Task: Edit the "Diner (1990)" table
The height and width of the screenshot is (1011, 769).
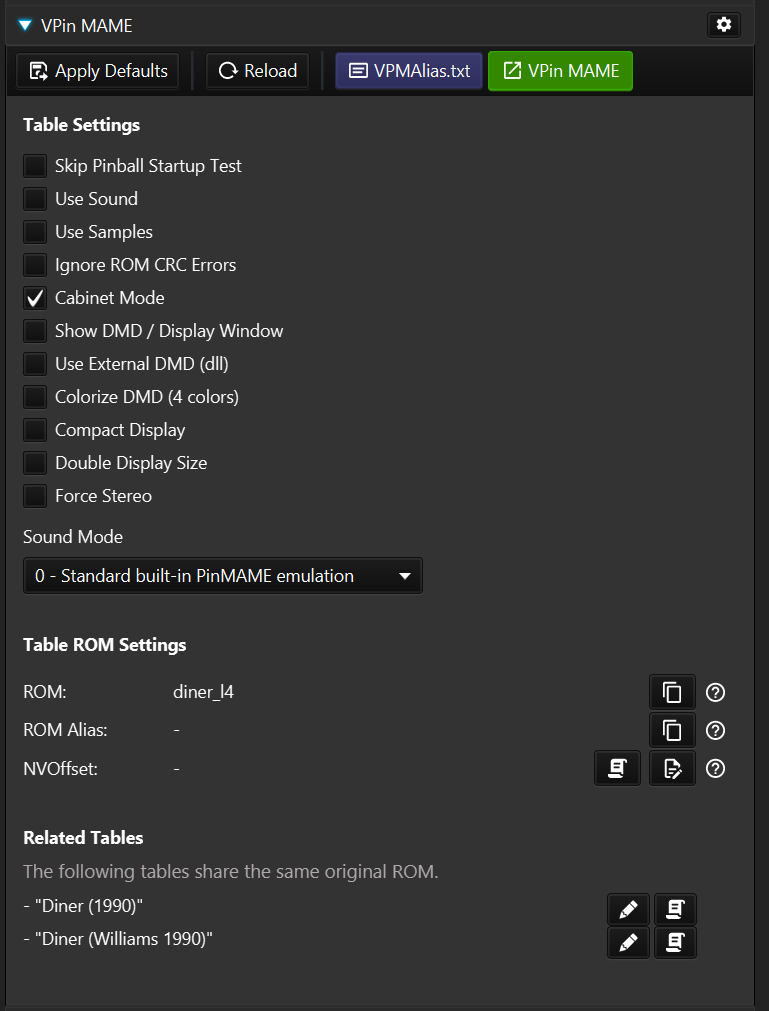Action: (628, 910)
